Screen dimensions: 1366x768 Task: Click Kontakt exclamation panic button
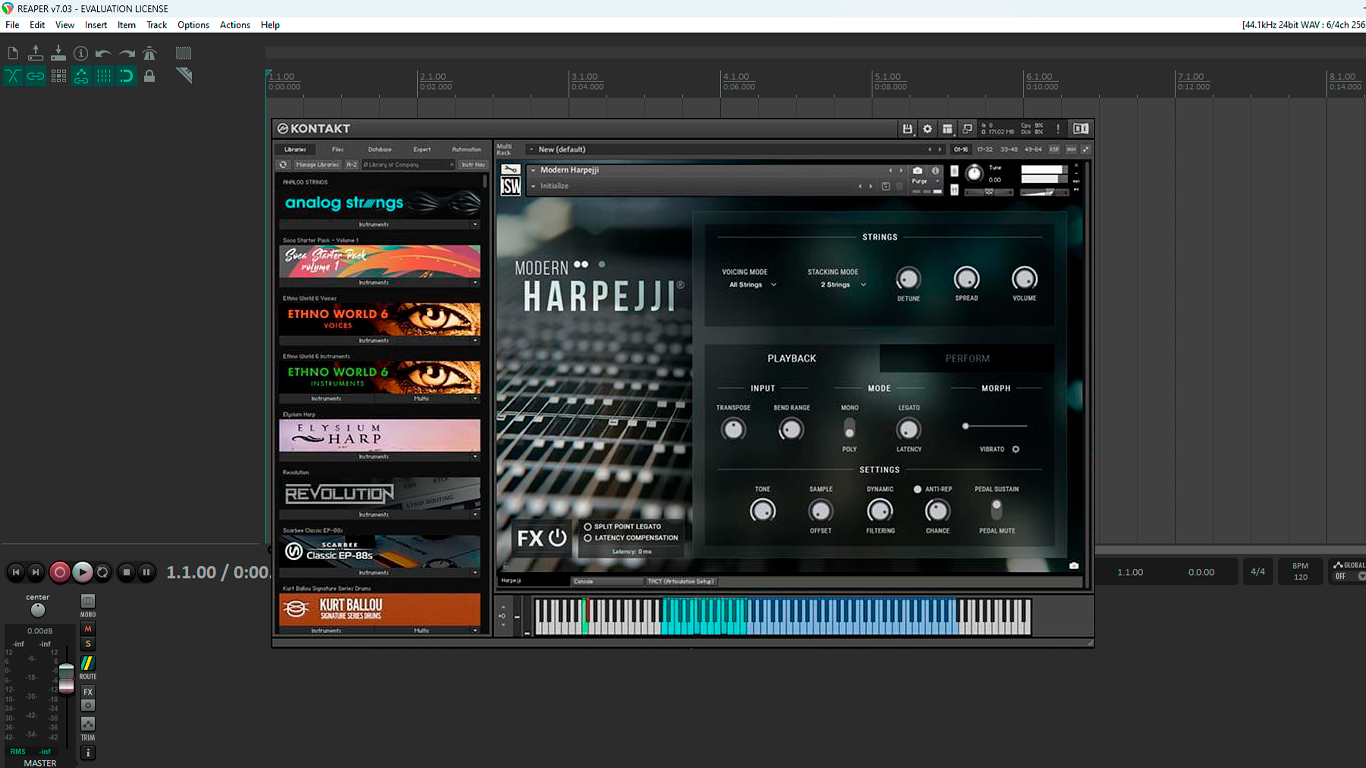(1058, 129)
